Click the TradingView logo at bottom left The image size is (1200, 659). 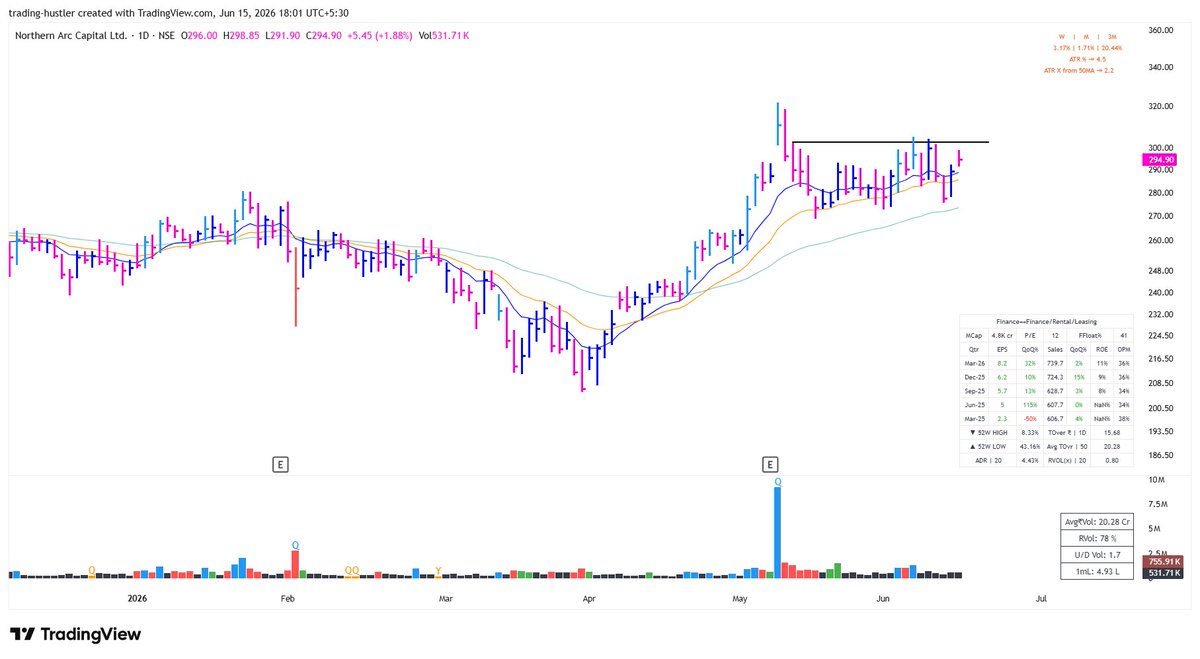[x=75, y=634]
